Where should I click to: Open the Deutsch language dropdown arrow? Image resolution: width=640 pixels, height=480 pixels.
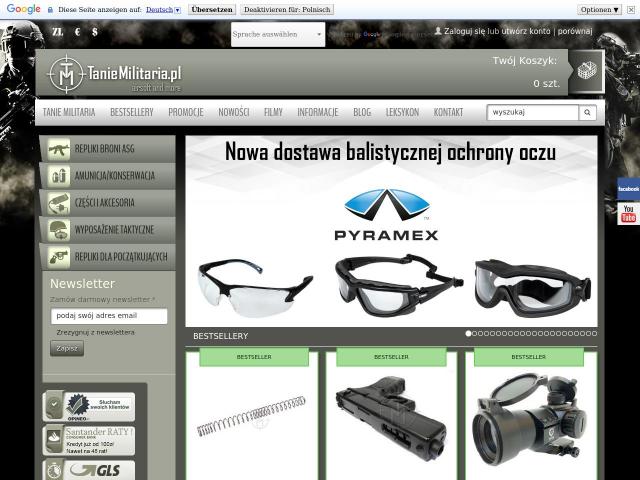pyautogui.click(x=178, y=10)
